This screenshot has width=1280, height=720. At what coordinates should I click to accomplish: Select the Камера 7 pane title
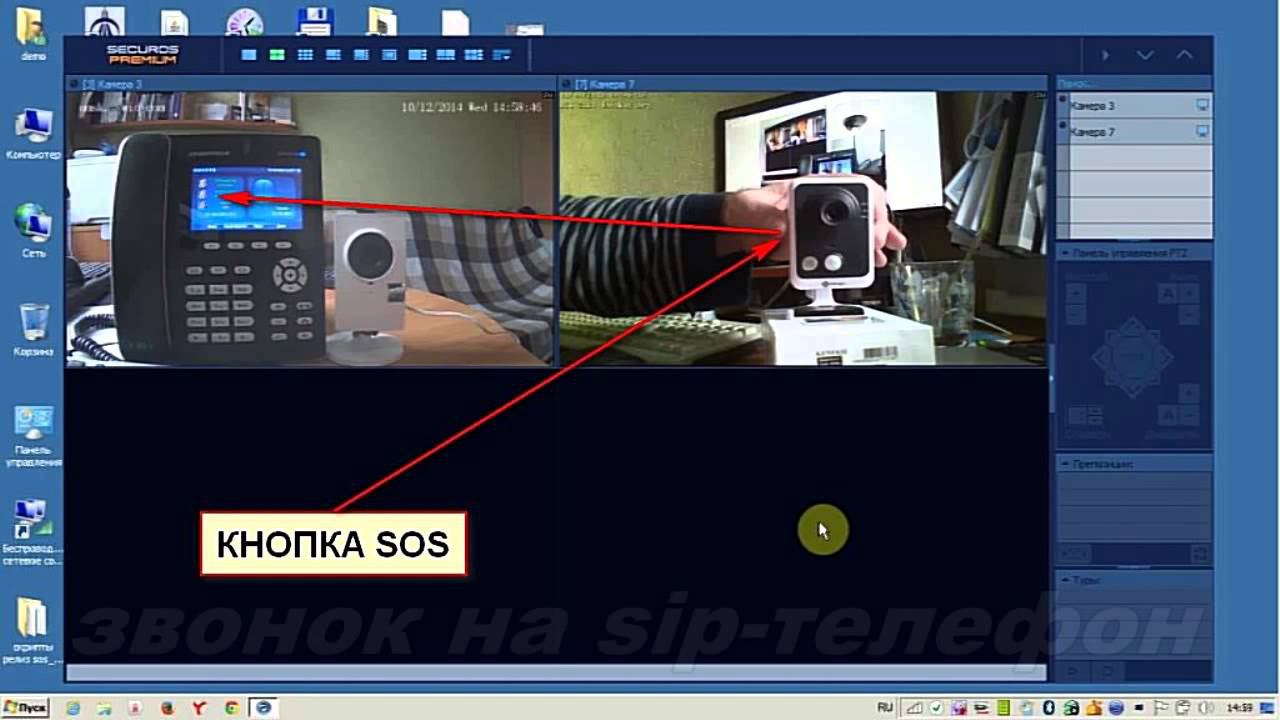point(604,84)
